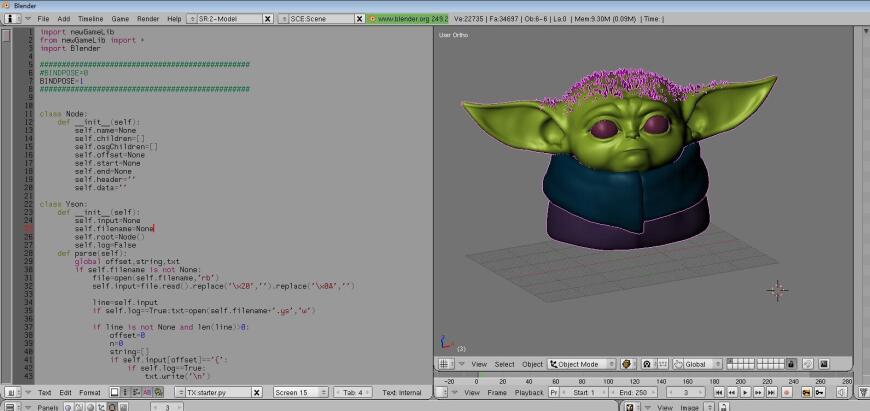870x411 pixels.
Task: Toggle syntax highlighting AB button
Action: [x=147, y=393]
